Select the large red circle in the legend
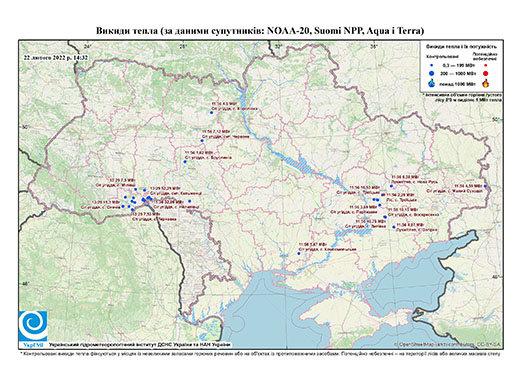 pyautogui.click(x=486, y=73)
